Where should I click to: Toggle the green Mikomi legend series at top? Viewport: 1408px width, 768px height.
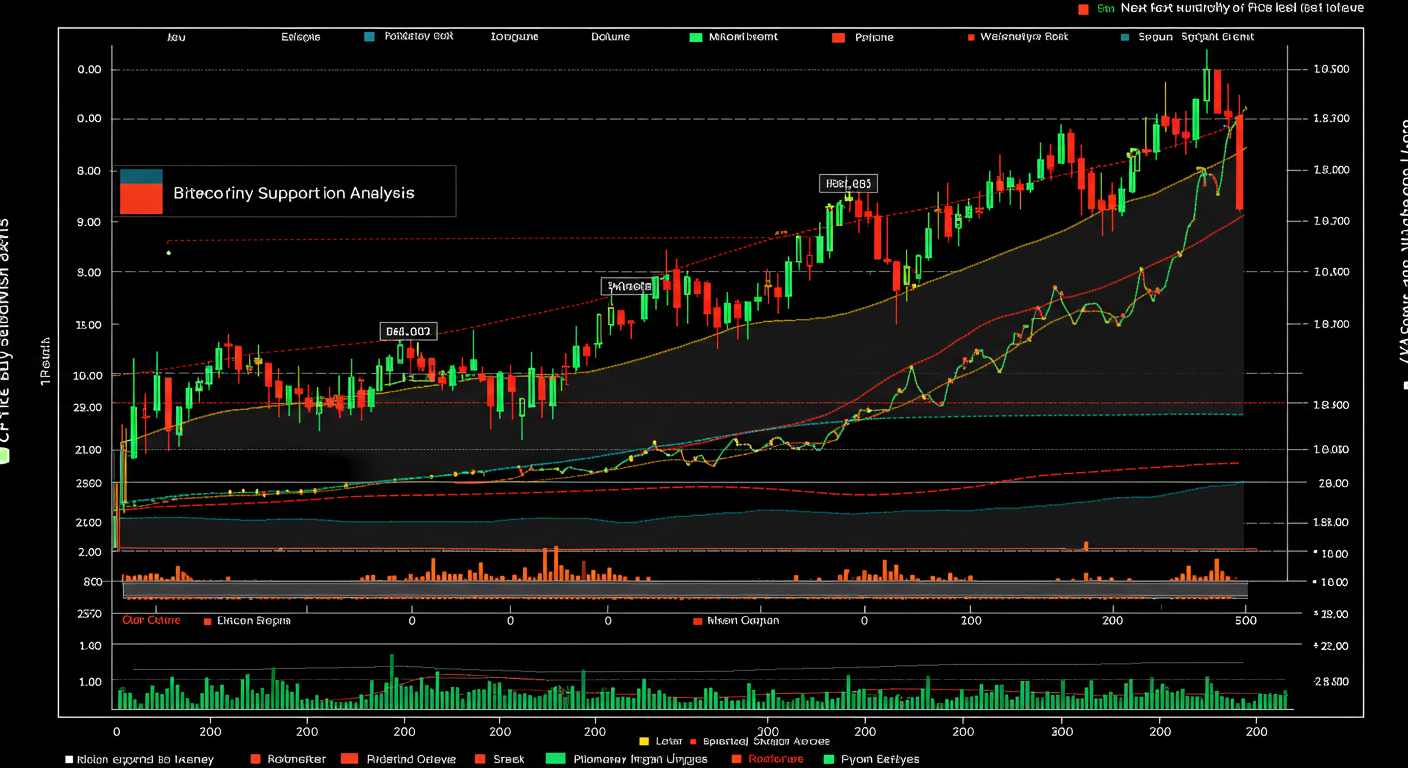tap(732, 37)
